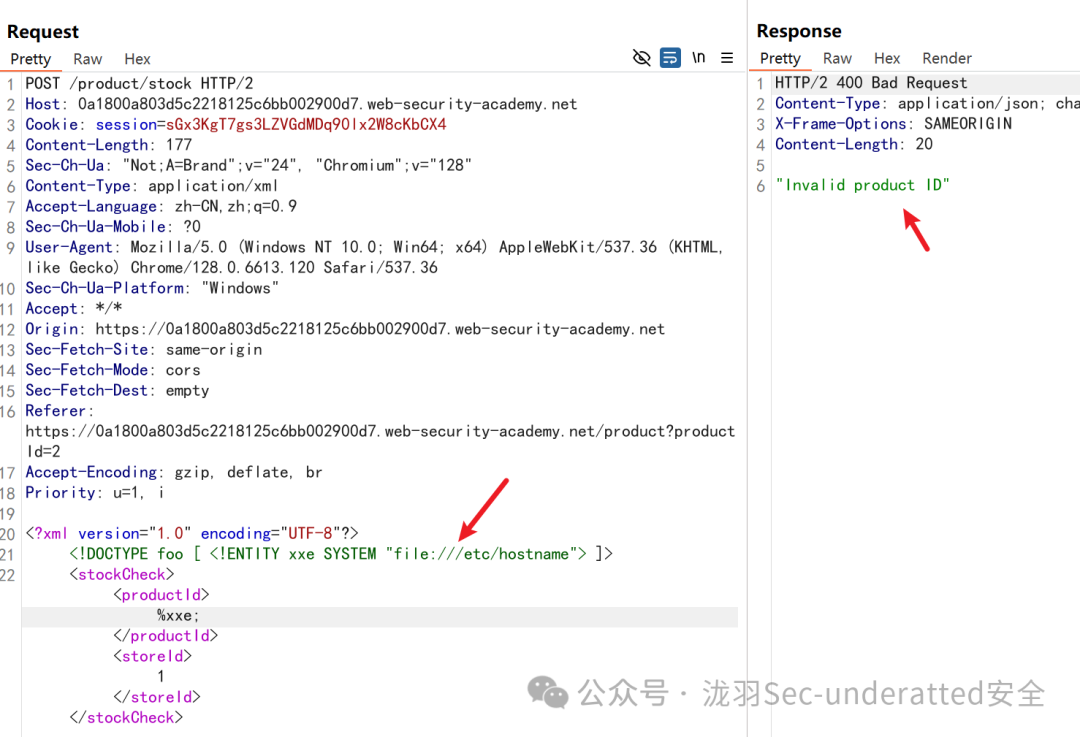Click the Content-Length 177 value
Image resolution: width=1080 pixels, height=737 pixels.
(x=179, y=145)
